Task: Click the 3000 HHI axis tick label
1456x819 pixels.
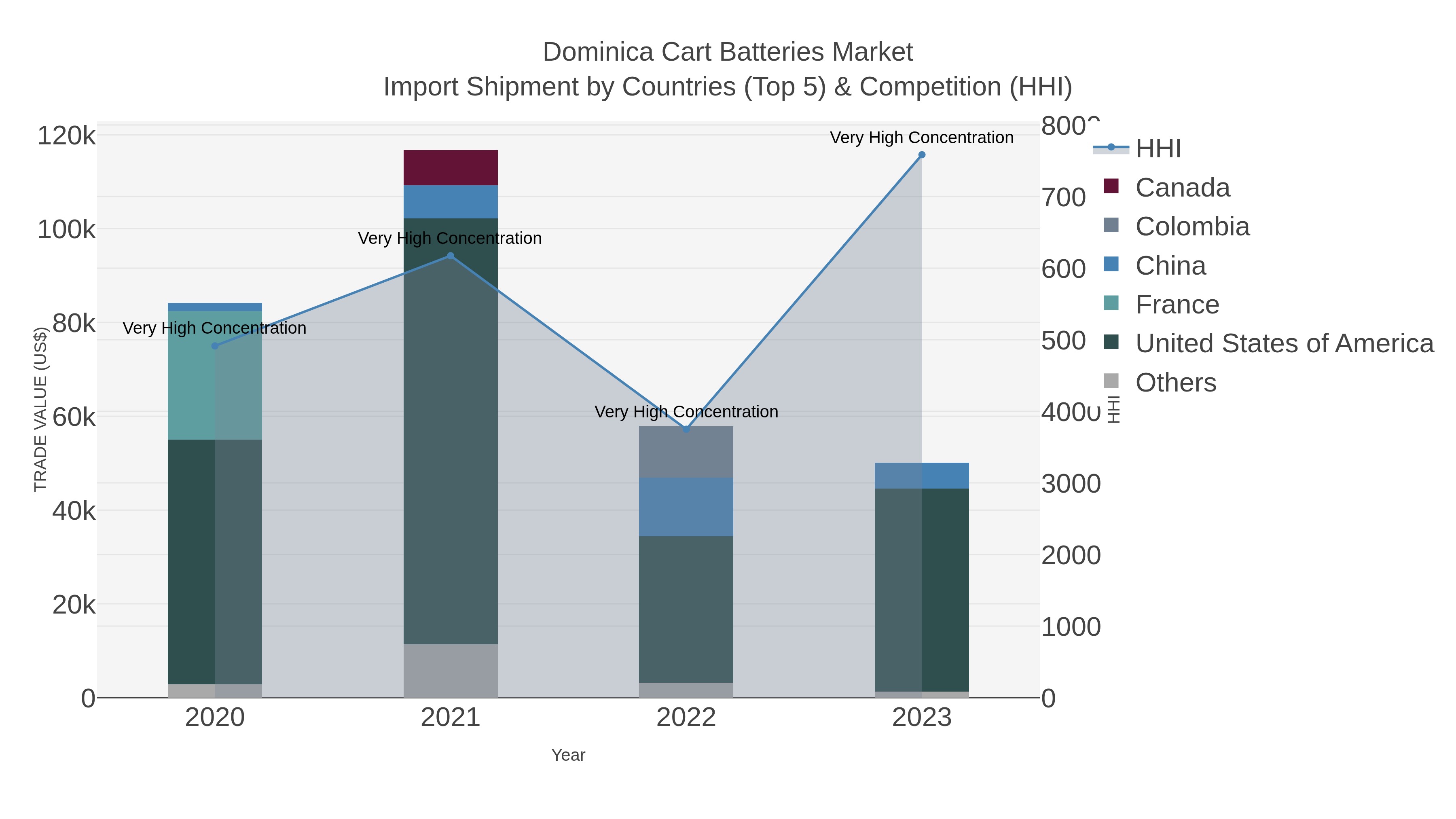Action: pyautogui.click(x=1071, y=484)
